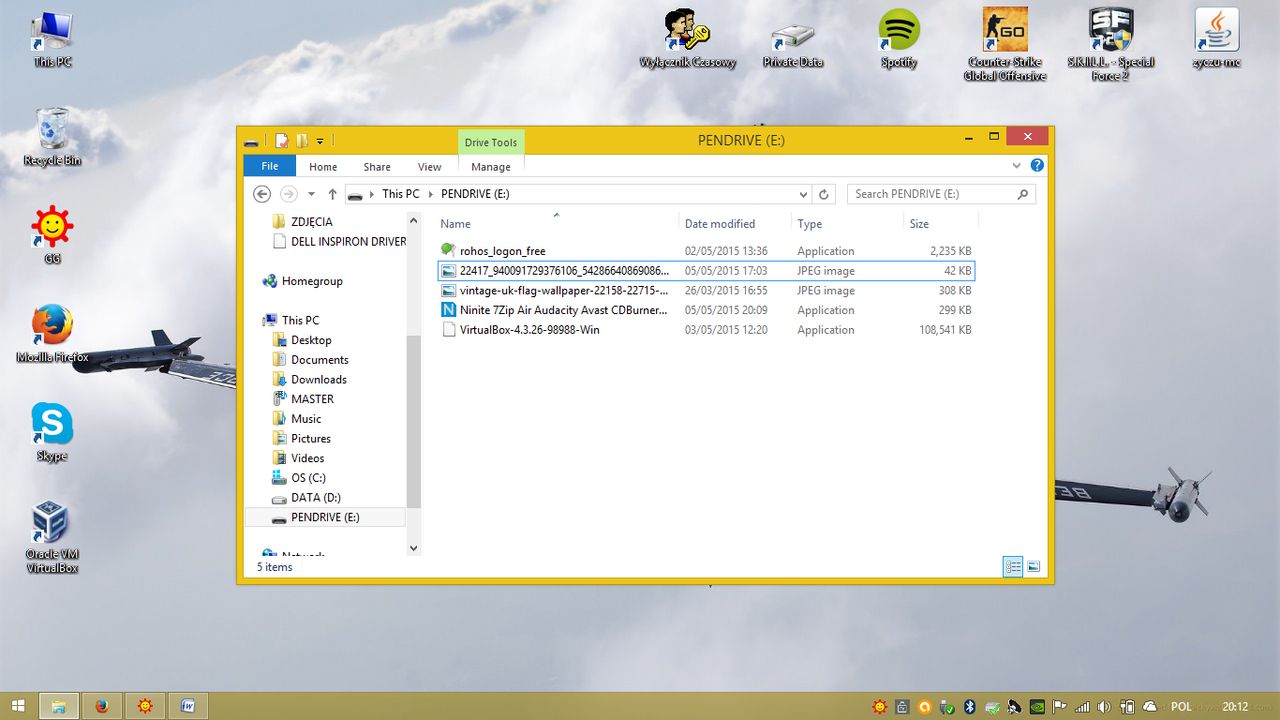Launch the GG sun desktop shortcut
This screenshot has height=720, width=1280.
point(52,236)
